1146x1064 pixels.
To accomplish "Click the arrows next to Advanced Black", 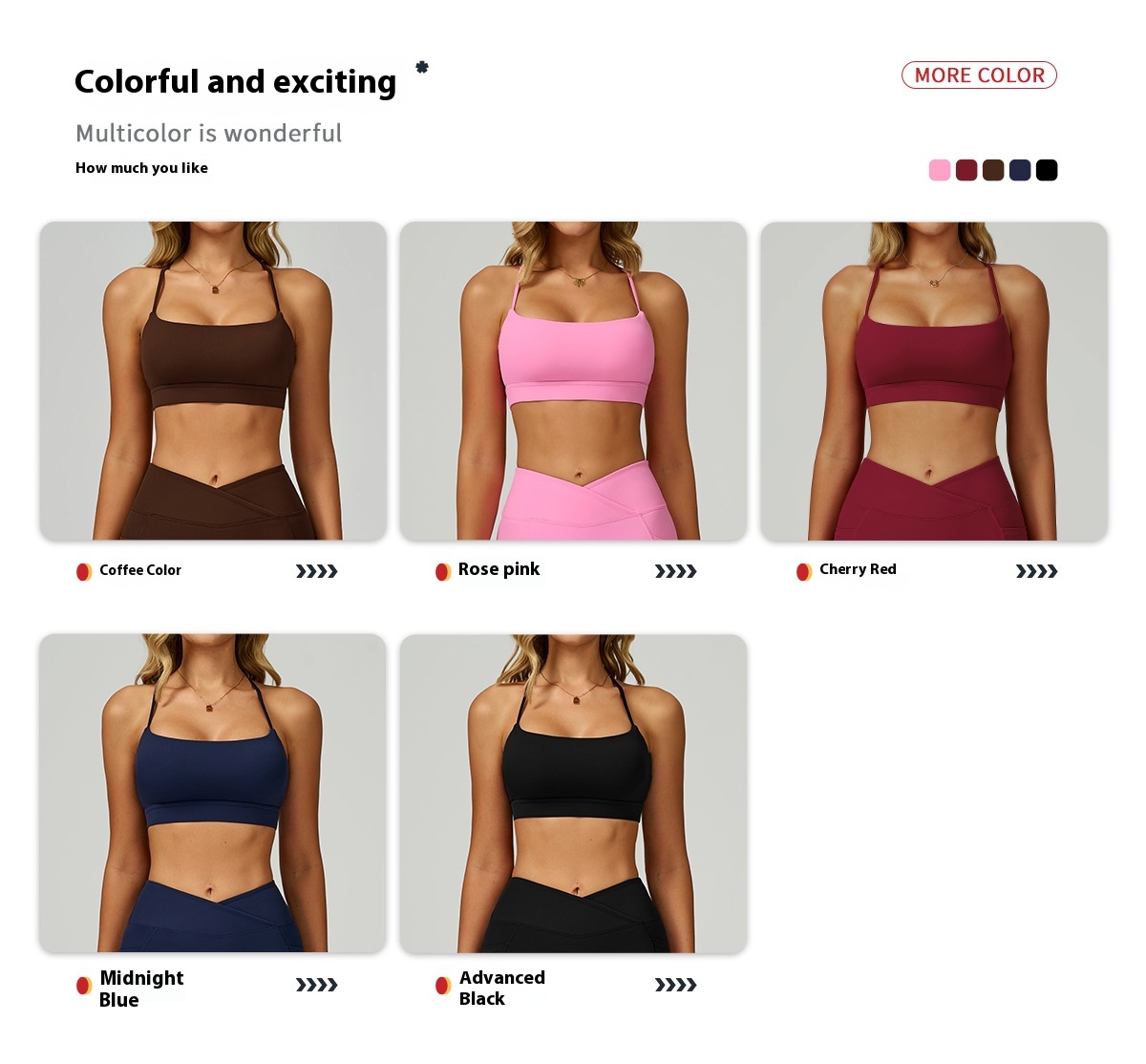I will (x=676, y=985).
